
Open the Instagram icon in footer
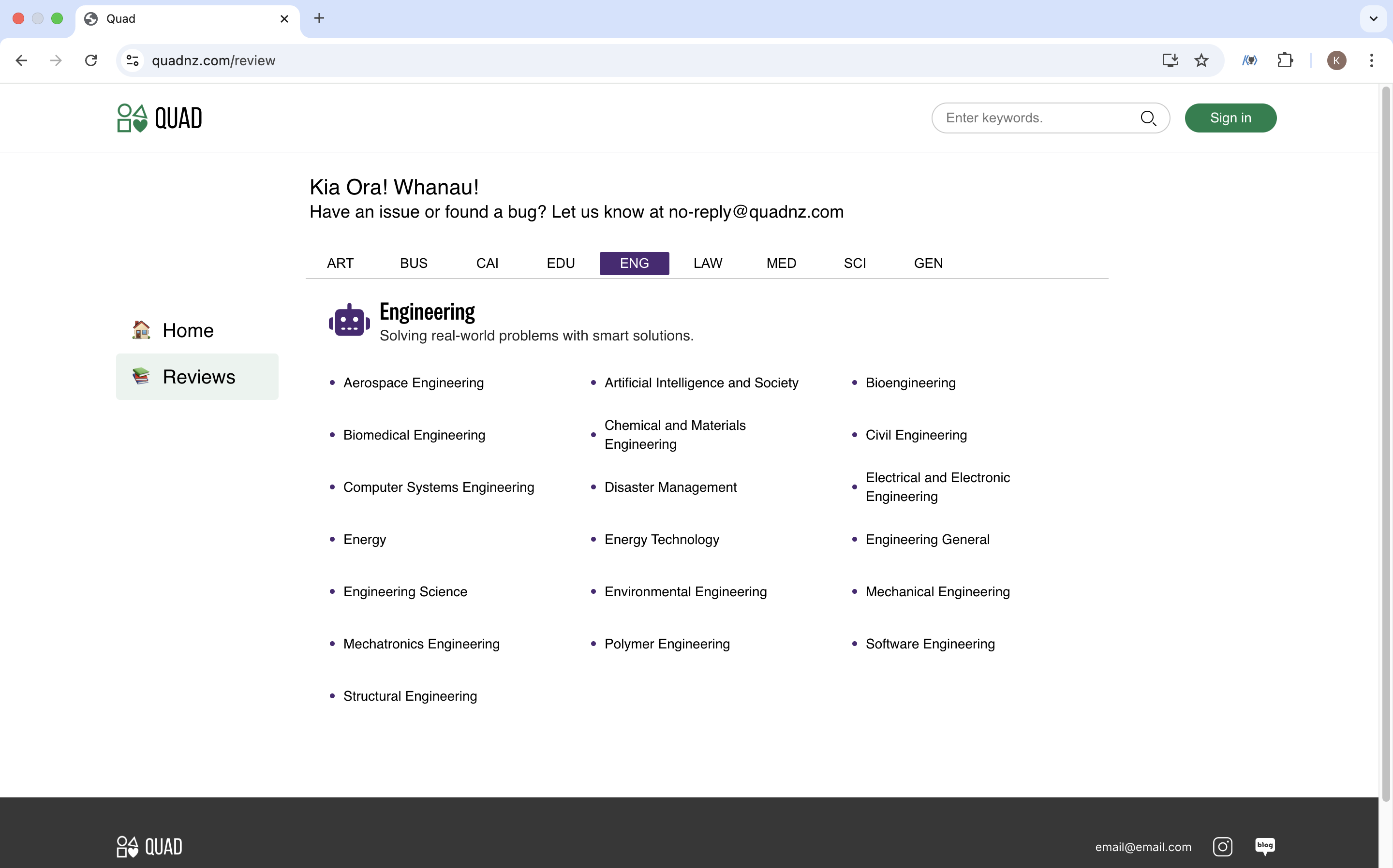[x=1222, y=846]
